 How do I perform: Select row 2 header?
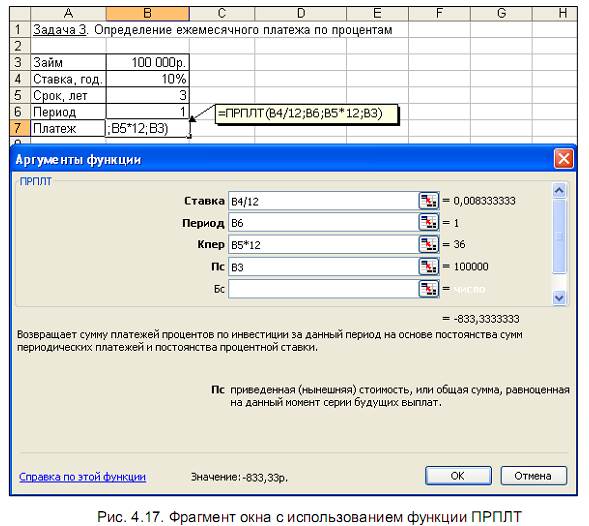point(20,46)
